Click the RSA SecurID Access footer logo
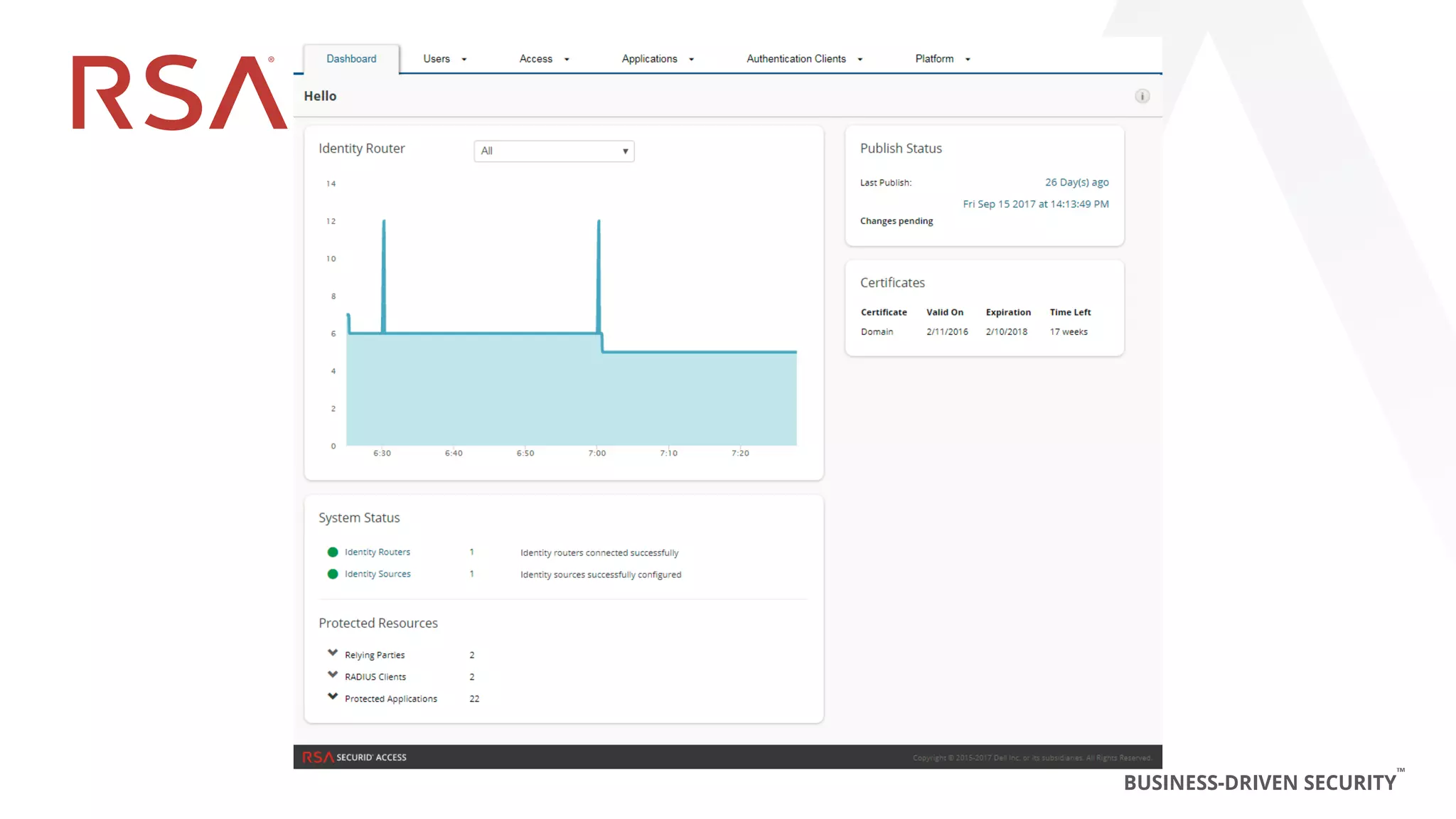Image resolution: width=1456 pixels, height=819 pixels. click(x=354, y=757)
